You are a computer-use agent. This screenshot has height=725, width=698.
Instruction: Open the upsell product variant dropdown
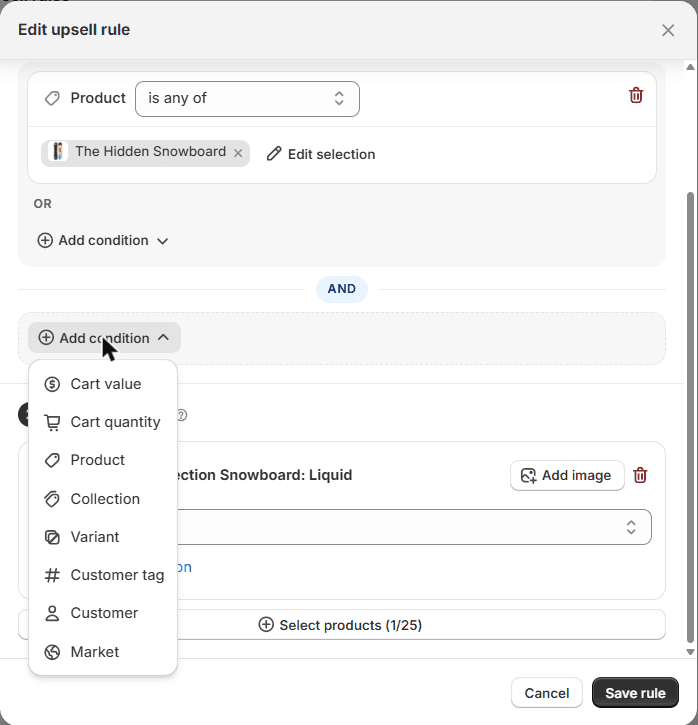(414, 527)
